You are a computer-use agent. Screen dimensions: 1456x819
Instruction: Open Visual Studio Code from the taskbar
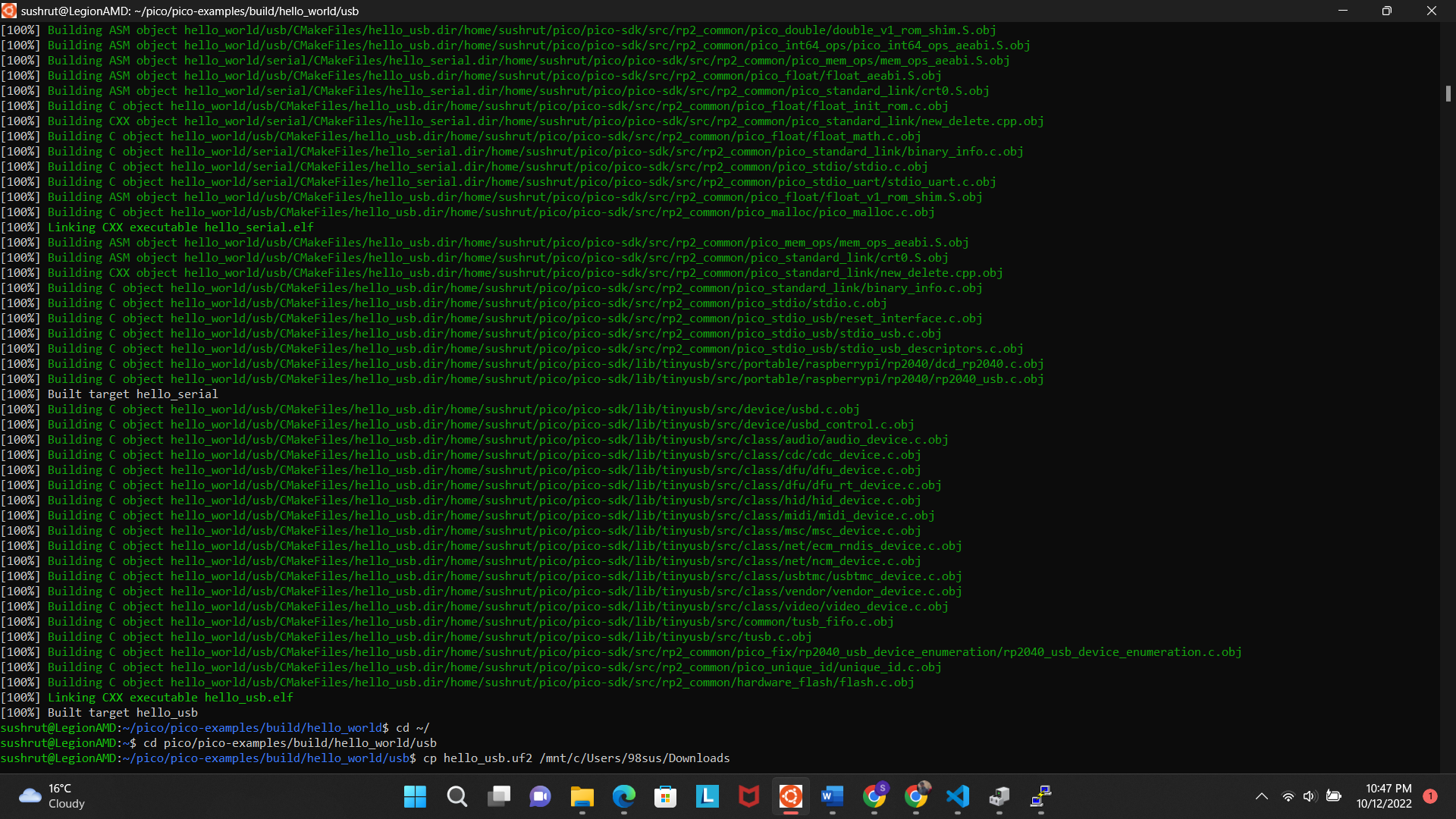click(958, 797)
